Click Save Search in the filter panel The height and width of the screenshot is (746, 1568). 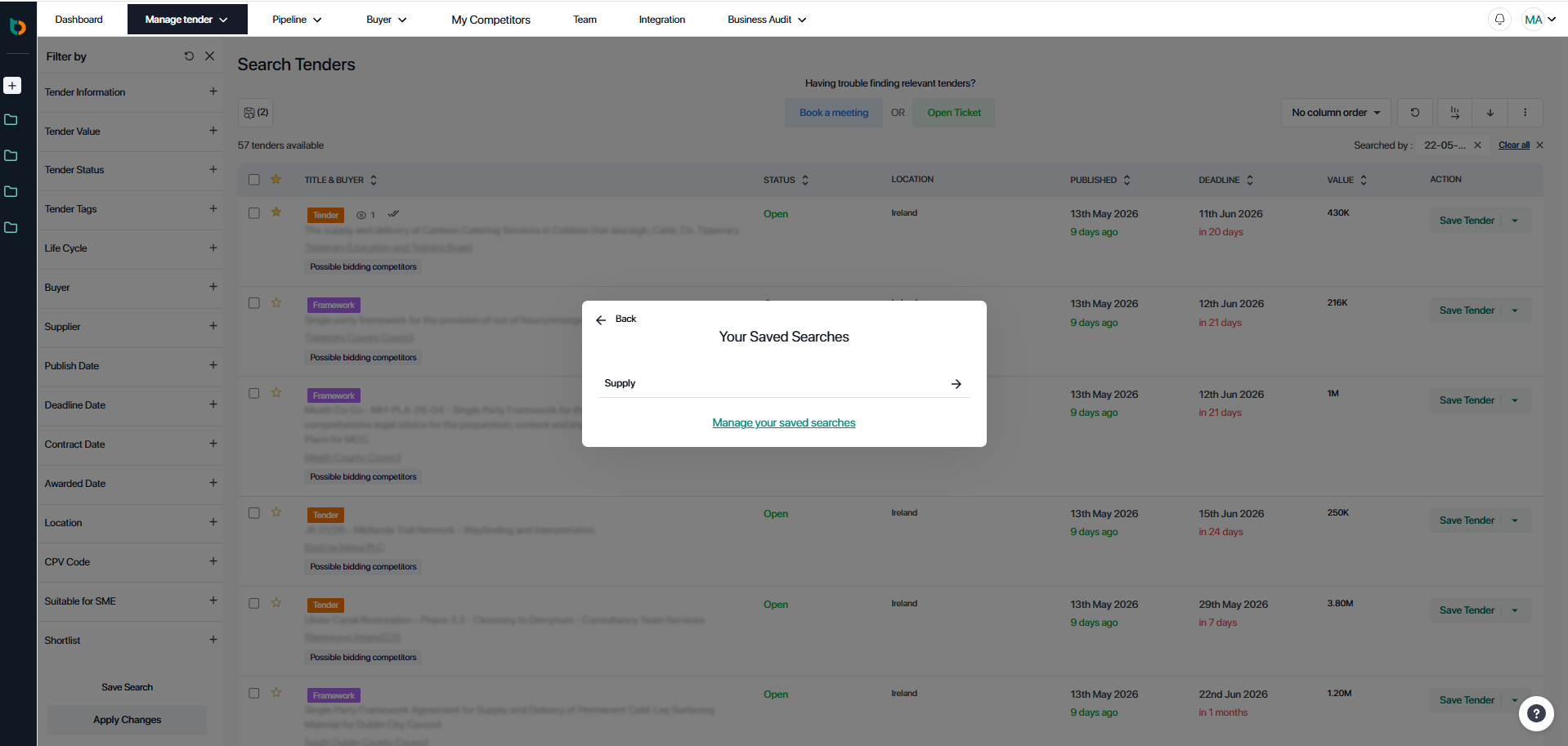tap(128, 687)
